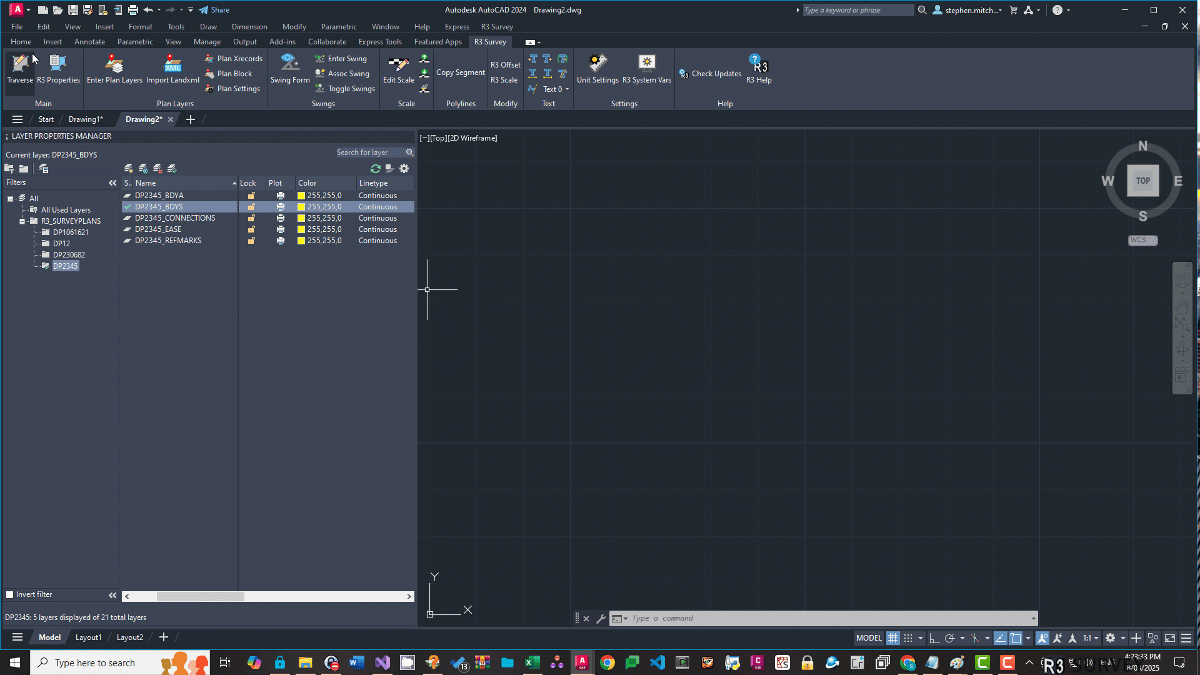Click the R3 Scale button
The width and height of the screenshot is (1200, 675).
[504, 80]
